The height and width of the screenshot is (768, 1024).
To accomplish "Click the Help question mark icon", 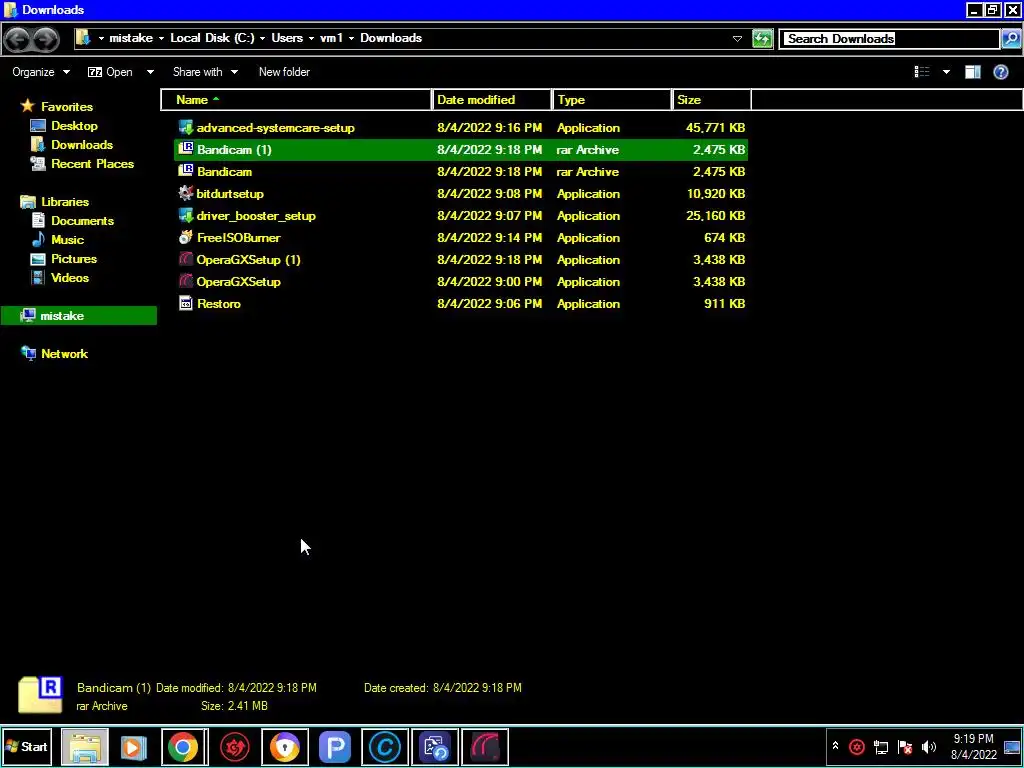I will [1000, 72].
